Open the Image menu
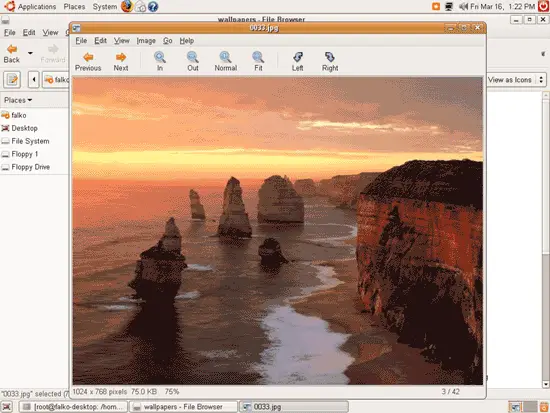Screen dimensions: 550x413 (146, 41)
